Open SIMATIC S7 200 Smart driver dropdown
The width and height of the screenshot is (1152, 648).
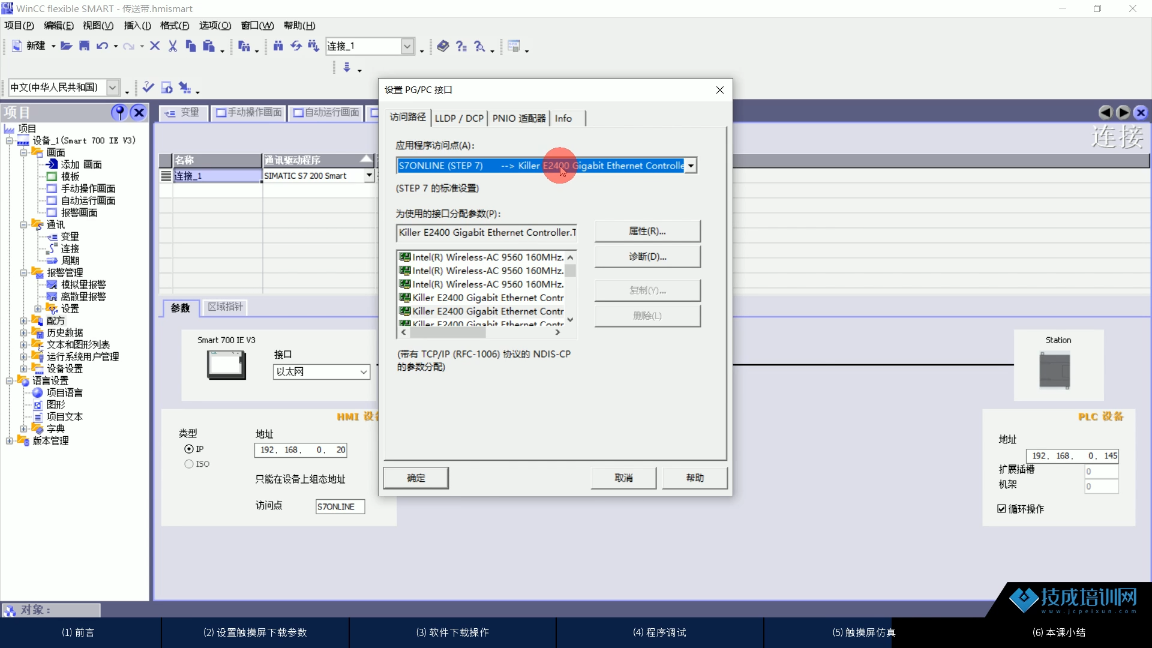369,176
